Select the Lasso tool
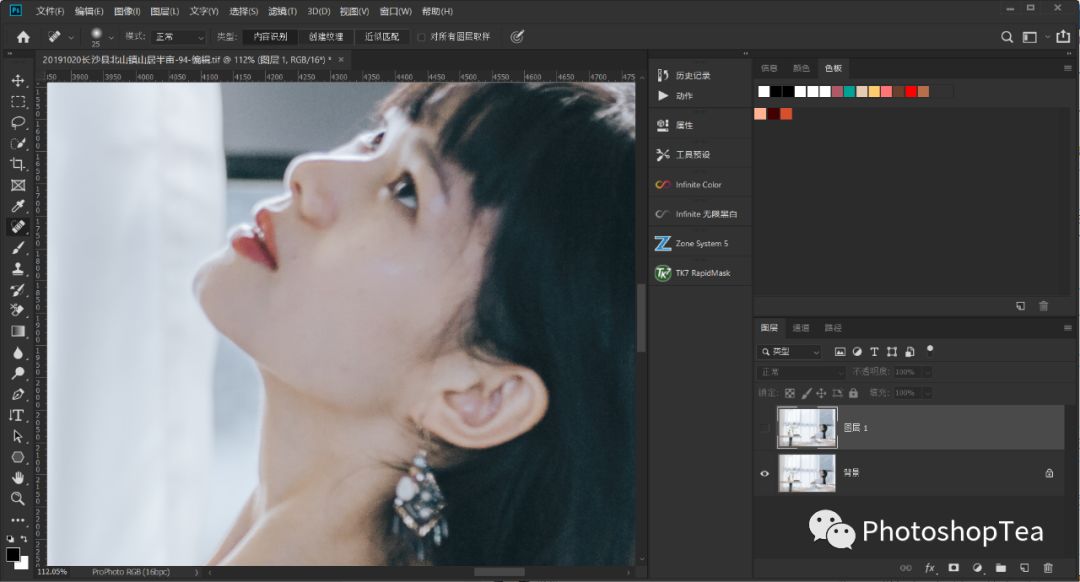 tap(18, 123)
